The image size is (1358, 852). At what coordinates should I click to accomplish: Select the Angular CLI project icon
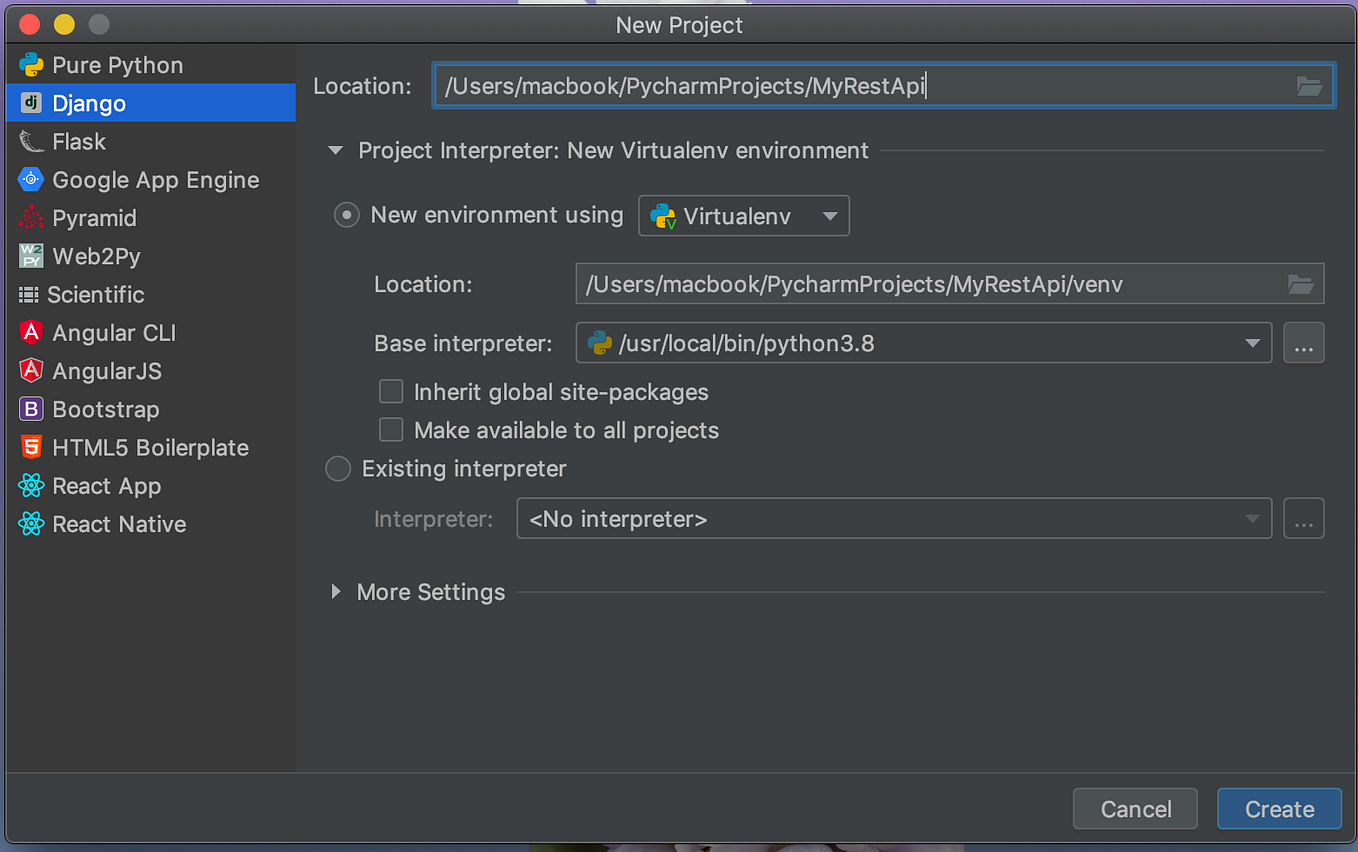(x=32, y=332)
